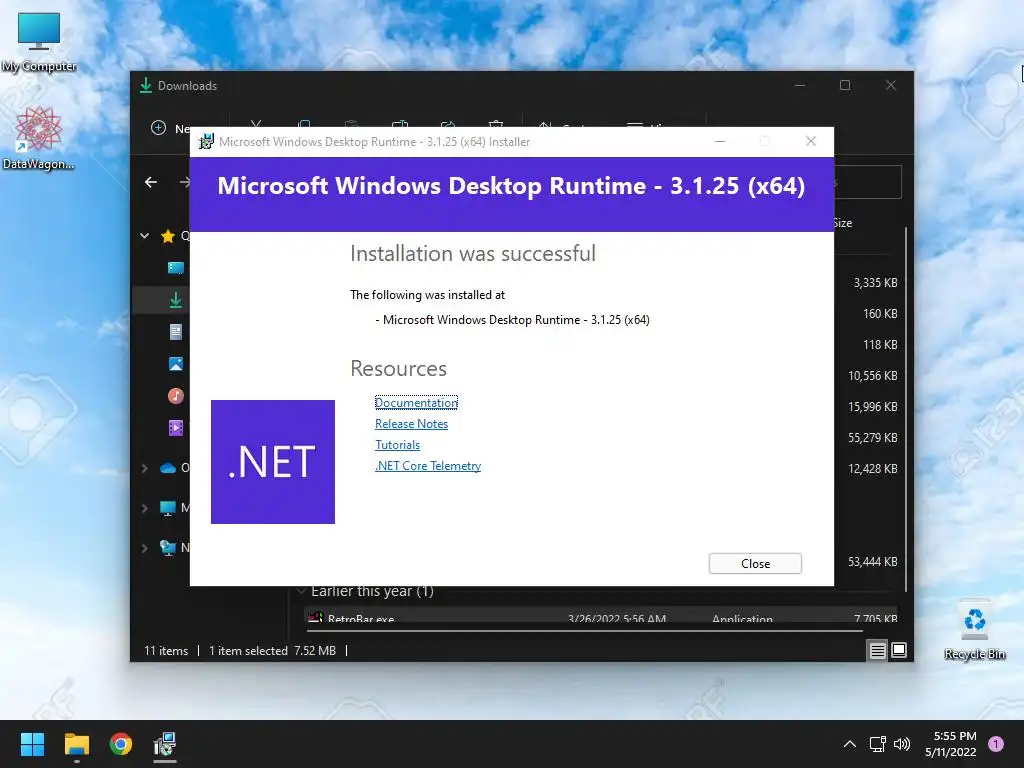The height and width of the screenshot is (768, 1024).
Task: Open the notification badge in taskbar
Action: coord(996,744)
